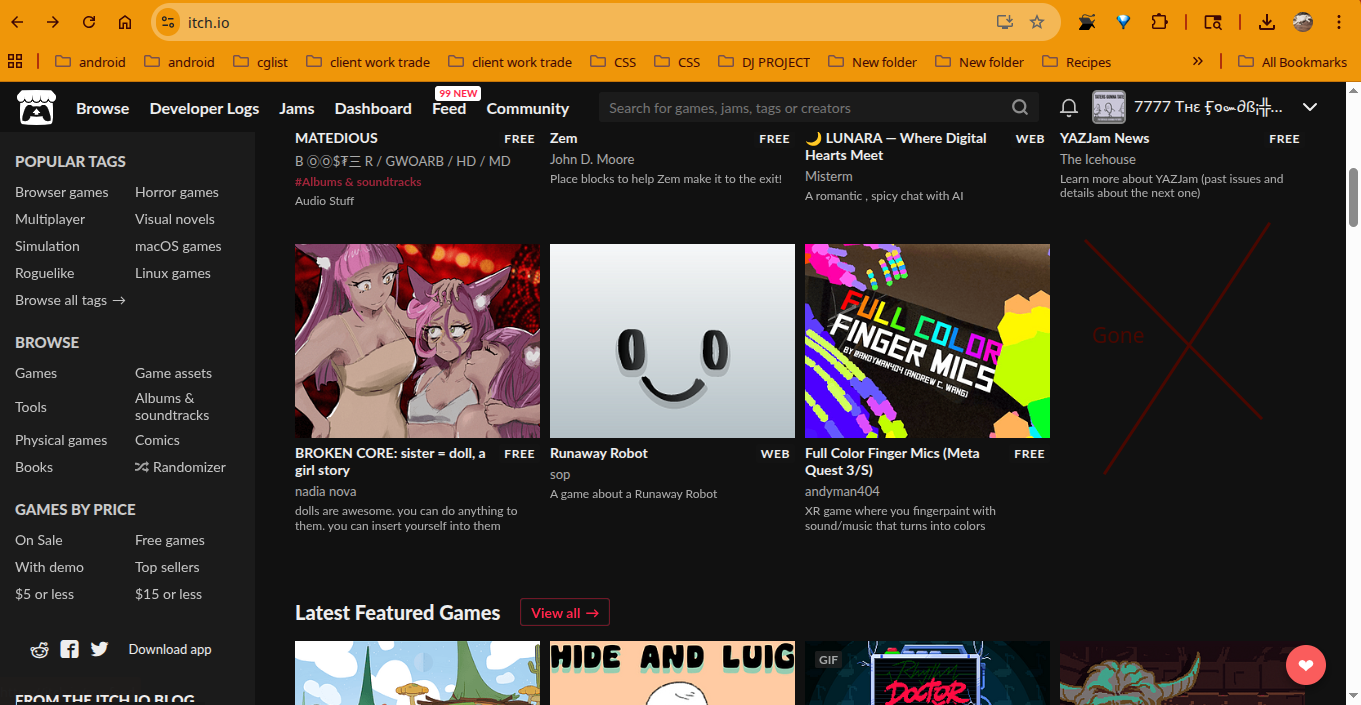The width and height of the screenshot is (1361, 705).
Task: Click the dark extension icon beside the star
Action: [x=1087, y=22]
